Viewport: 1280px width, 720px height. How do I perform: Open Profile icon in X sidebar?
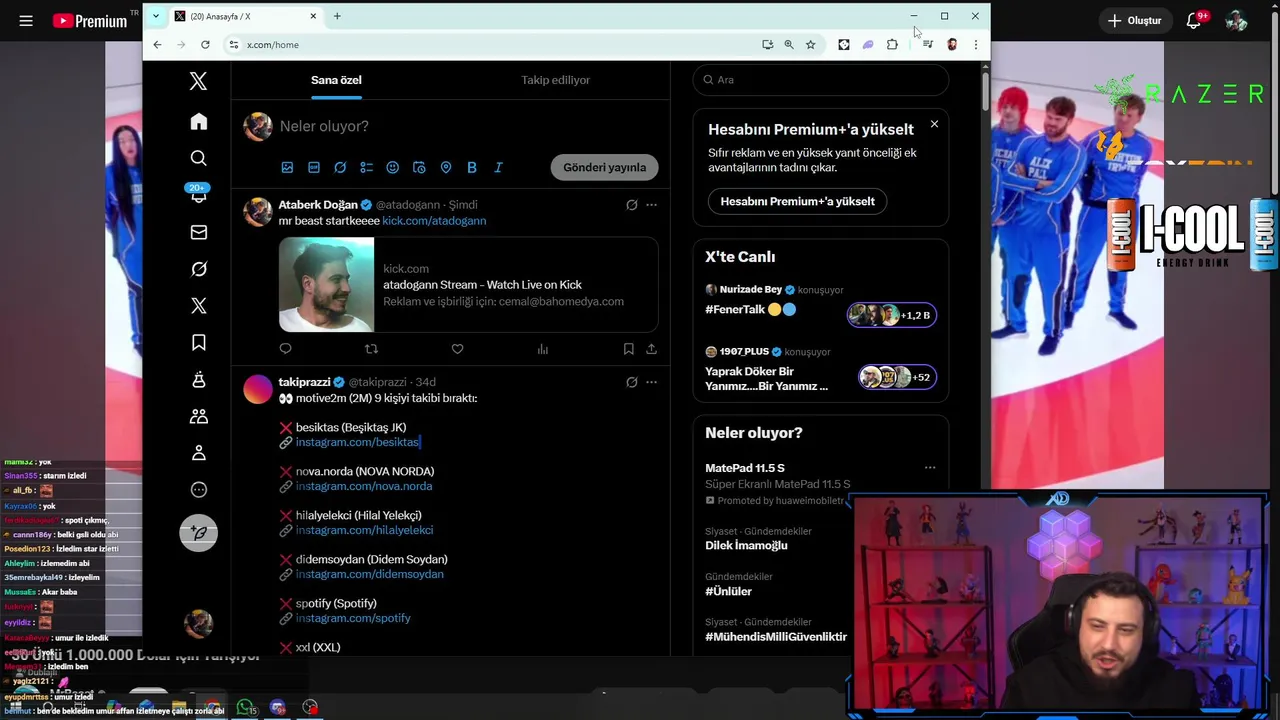pos(199,453)
